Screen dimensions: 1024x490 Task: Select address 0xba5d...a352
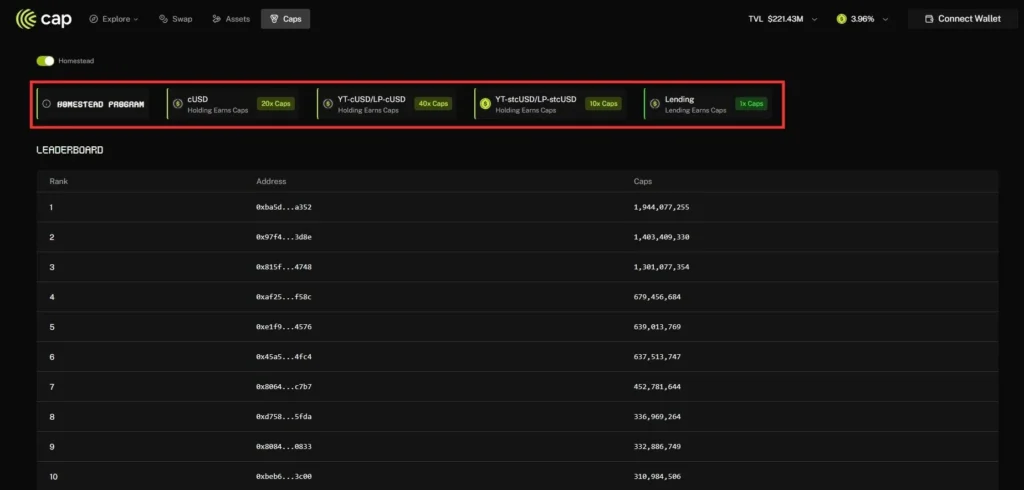[x=284, y=207]
